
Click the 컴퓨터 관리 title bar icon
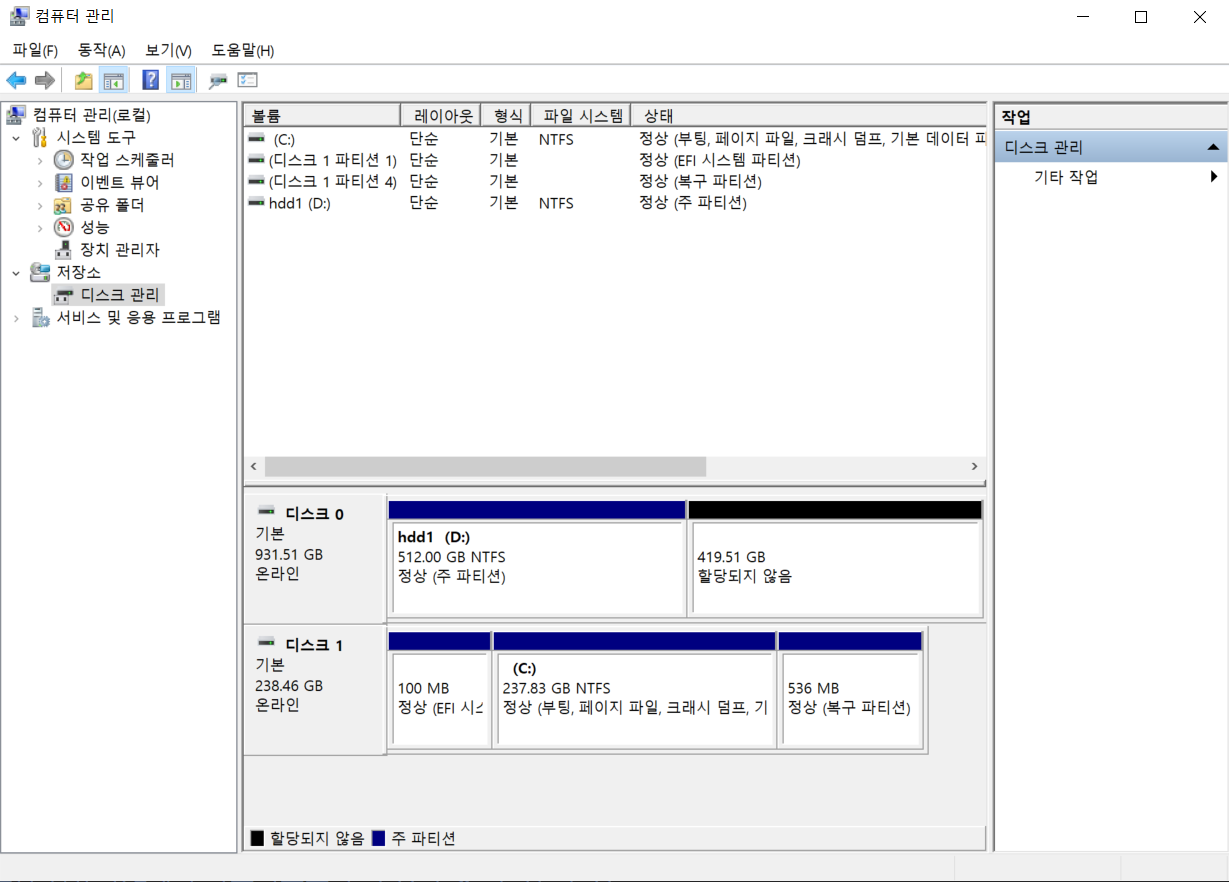[x=19, y=16]
